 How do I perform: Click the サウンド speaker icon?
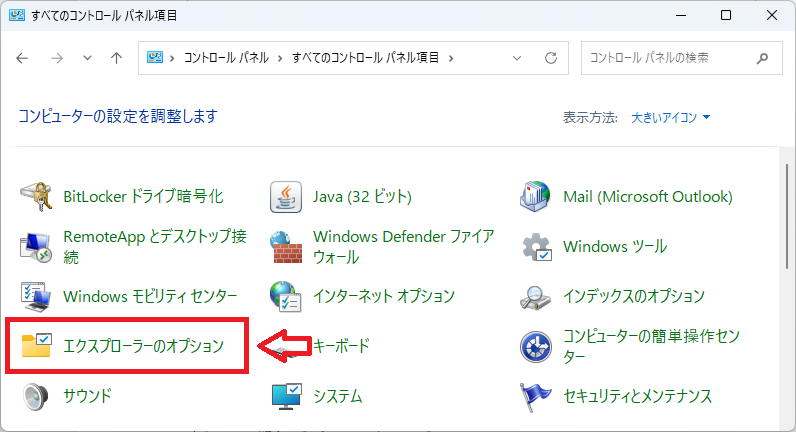36,396
